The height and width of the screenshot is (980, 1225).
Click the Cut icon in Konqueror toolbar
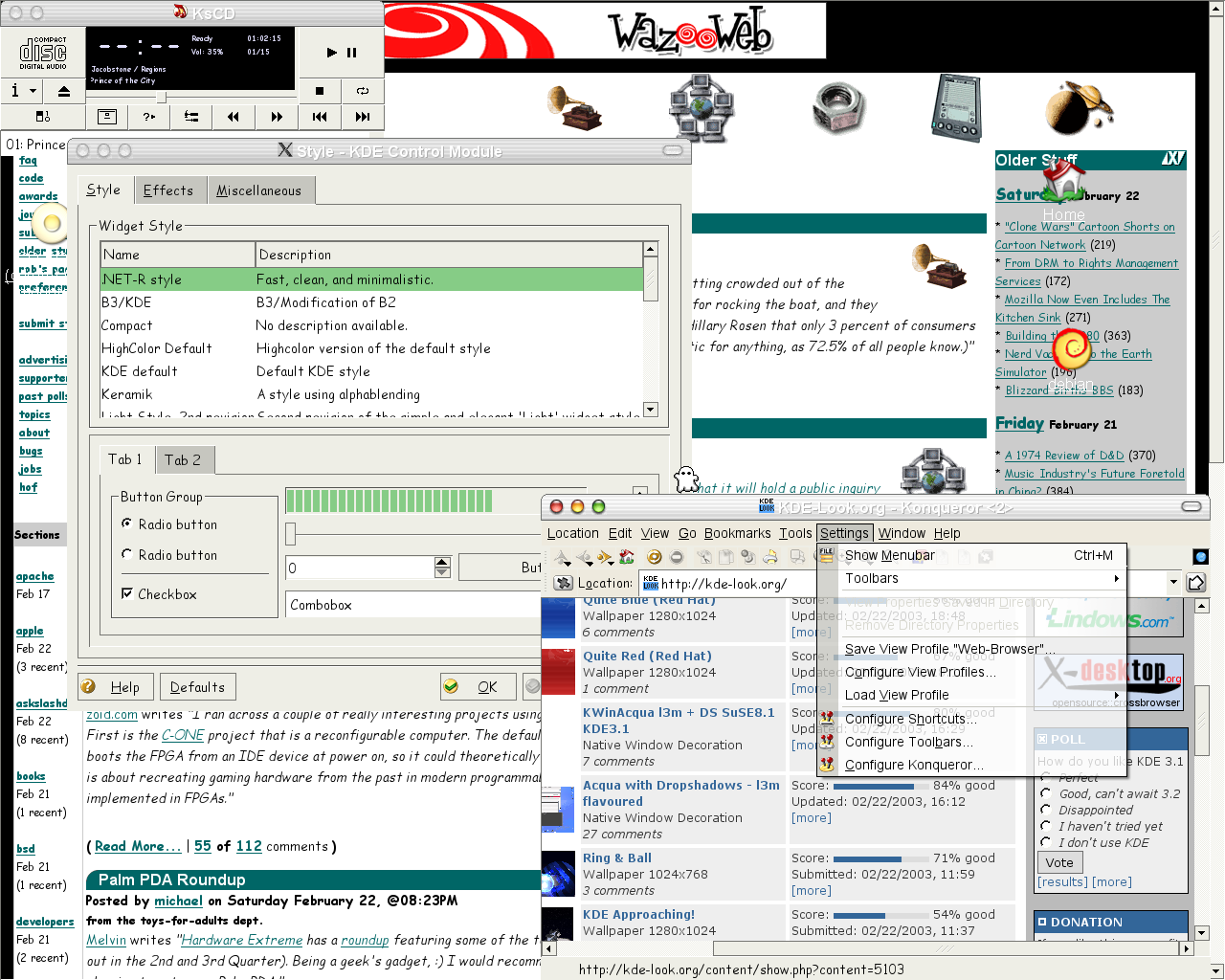click(x=704, y=557)
